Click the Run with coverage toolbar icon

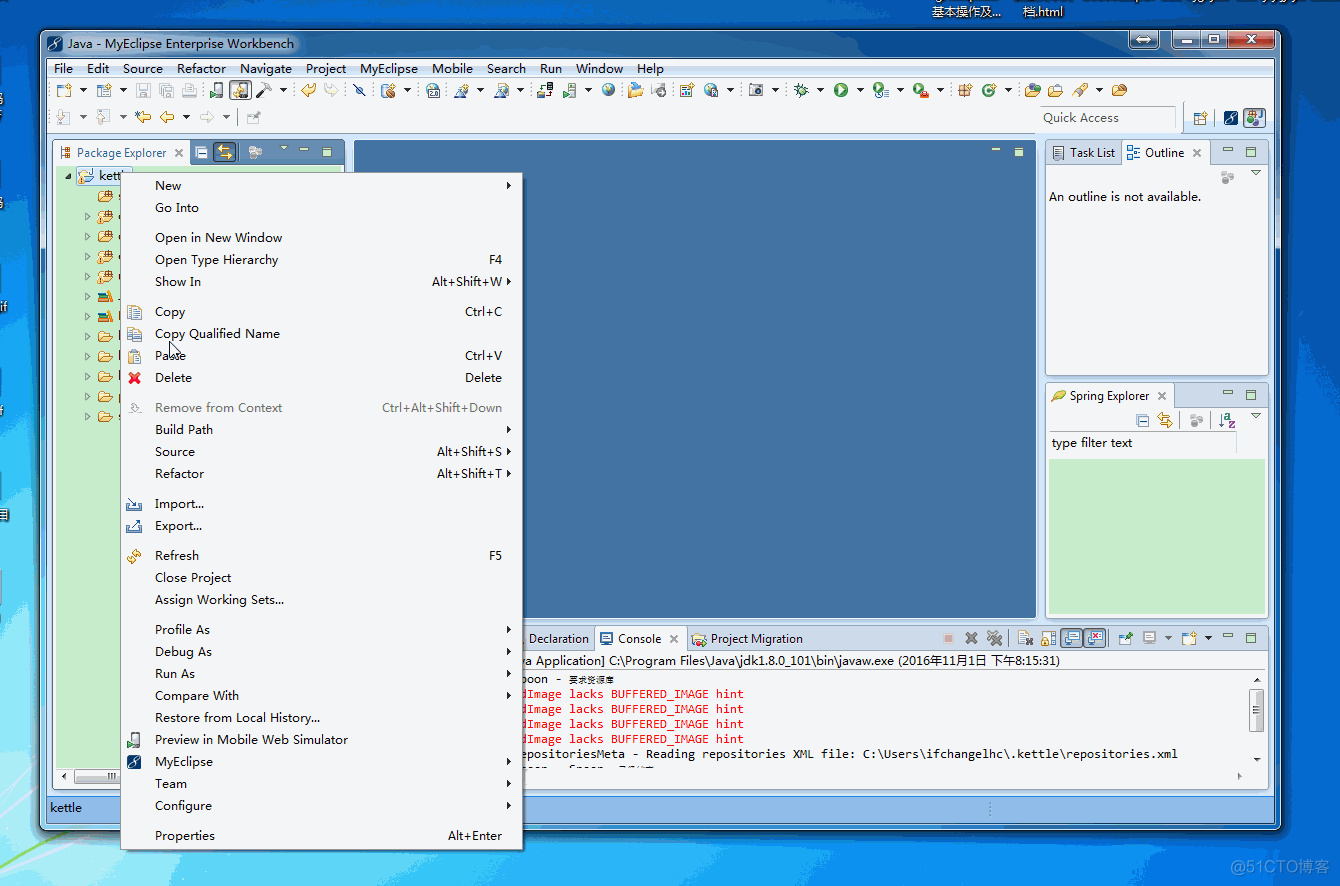(880, 90)
